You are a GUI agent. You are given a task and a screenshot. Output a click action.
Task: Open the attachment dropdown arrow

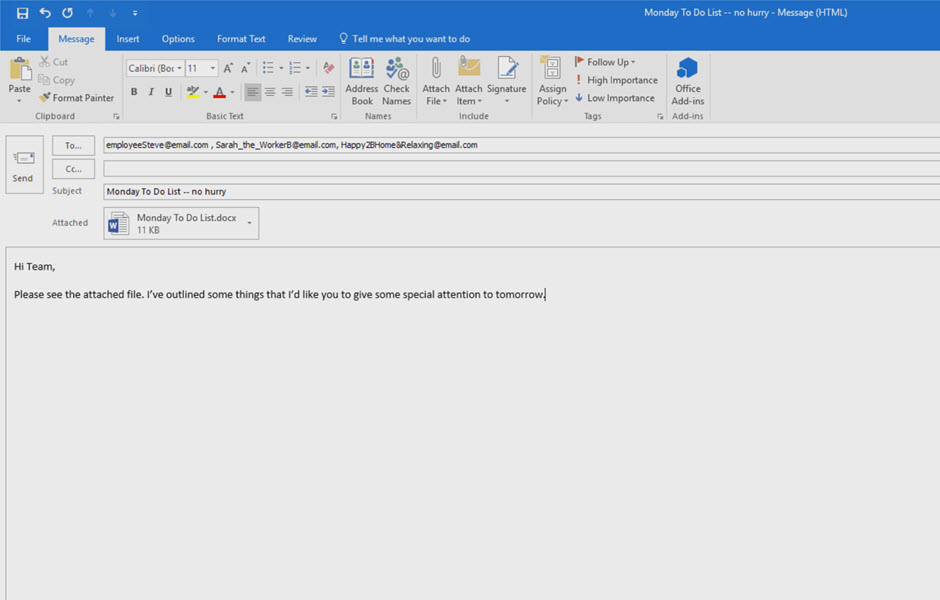[x=249, y=223]
